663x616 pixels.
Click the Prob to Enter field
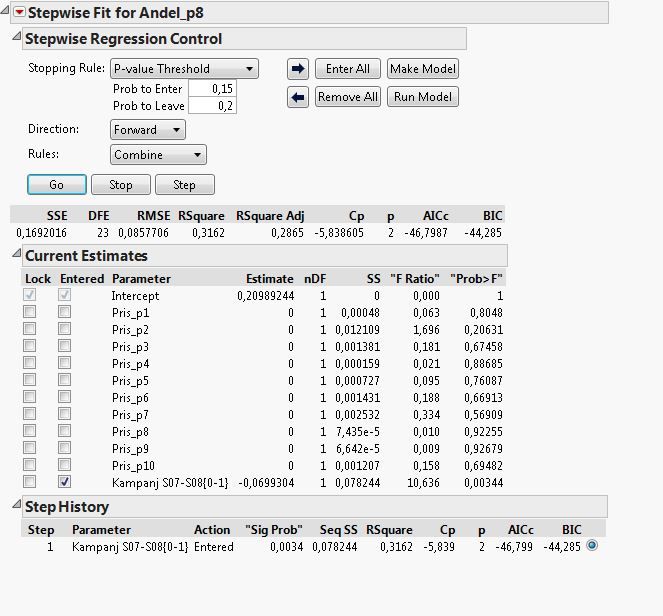point(212,89)
